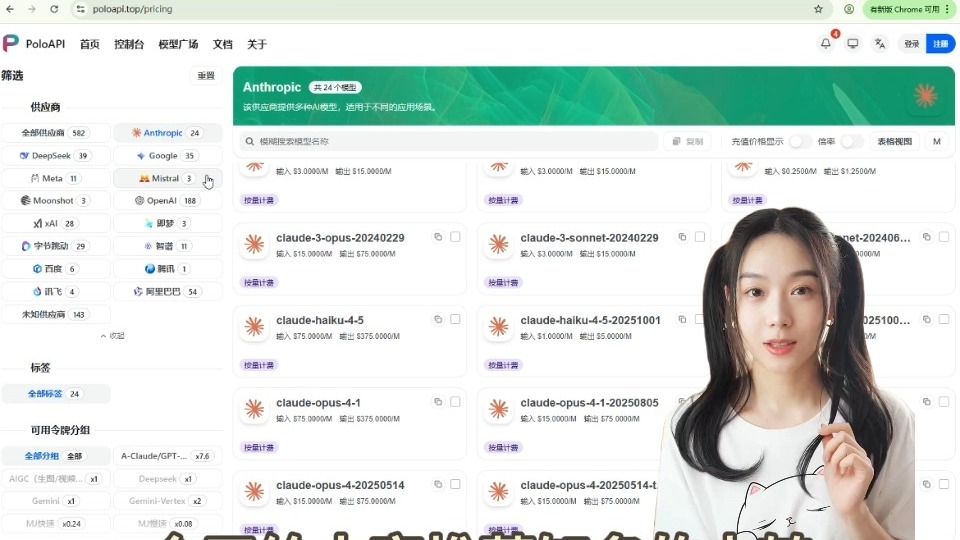Select the A-Claude/GPT token group

click(x=167, y=456)
